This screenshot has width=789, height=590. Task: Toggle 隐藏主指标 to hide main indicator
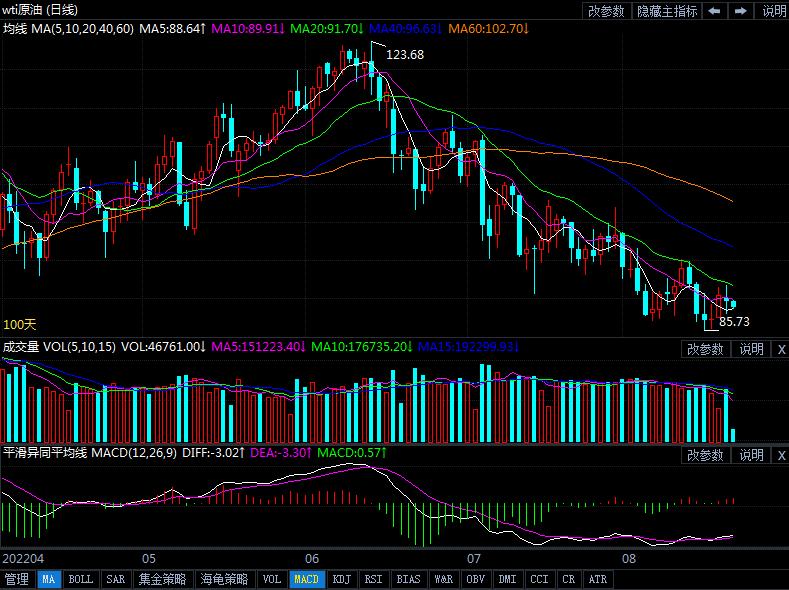[x=666, y=11]
